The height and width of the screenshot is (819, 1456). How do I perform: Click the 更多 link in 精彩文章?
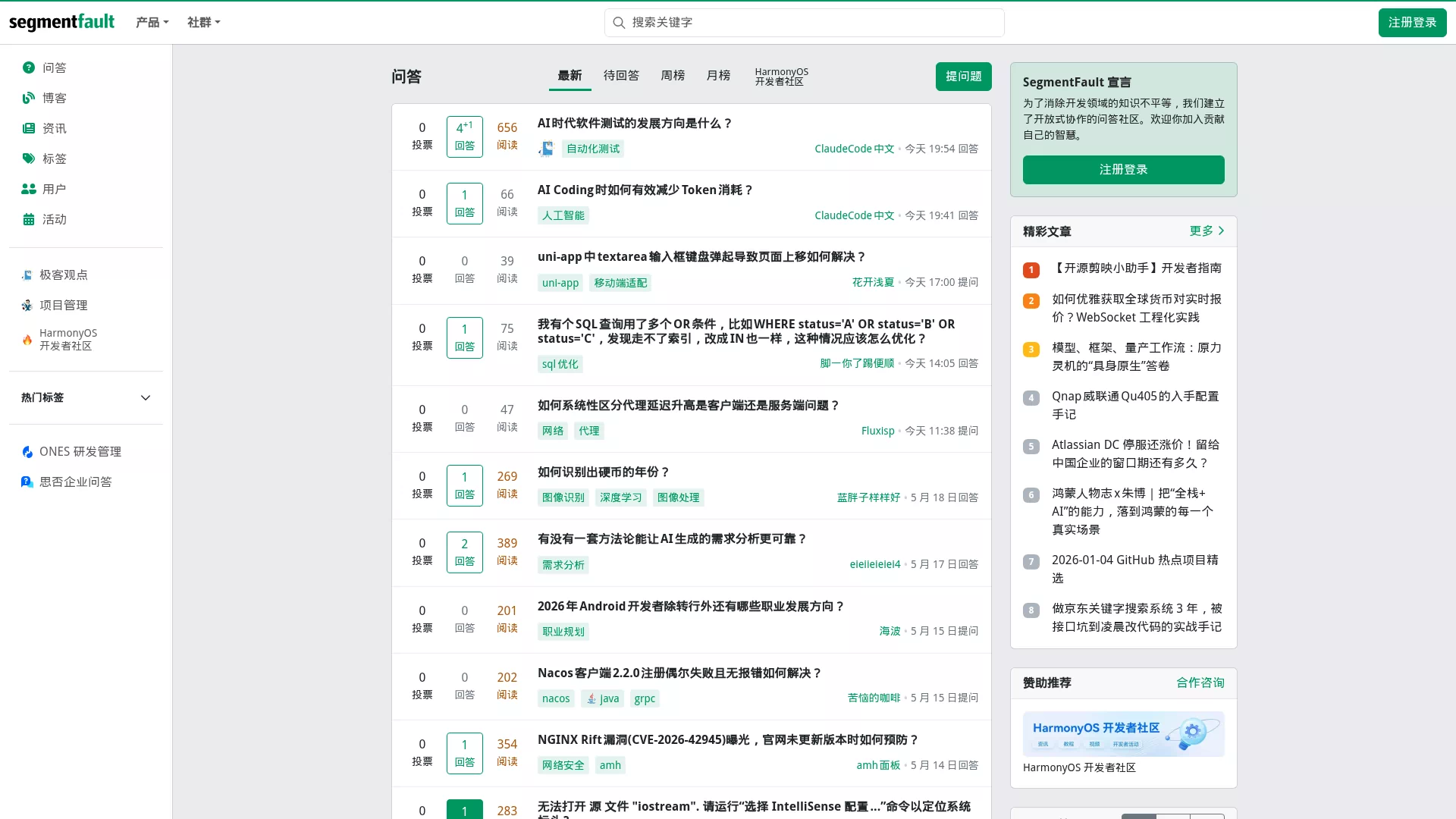(1206, 231)
